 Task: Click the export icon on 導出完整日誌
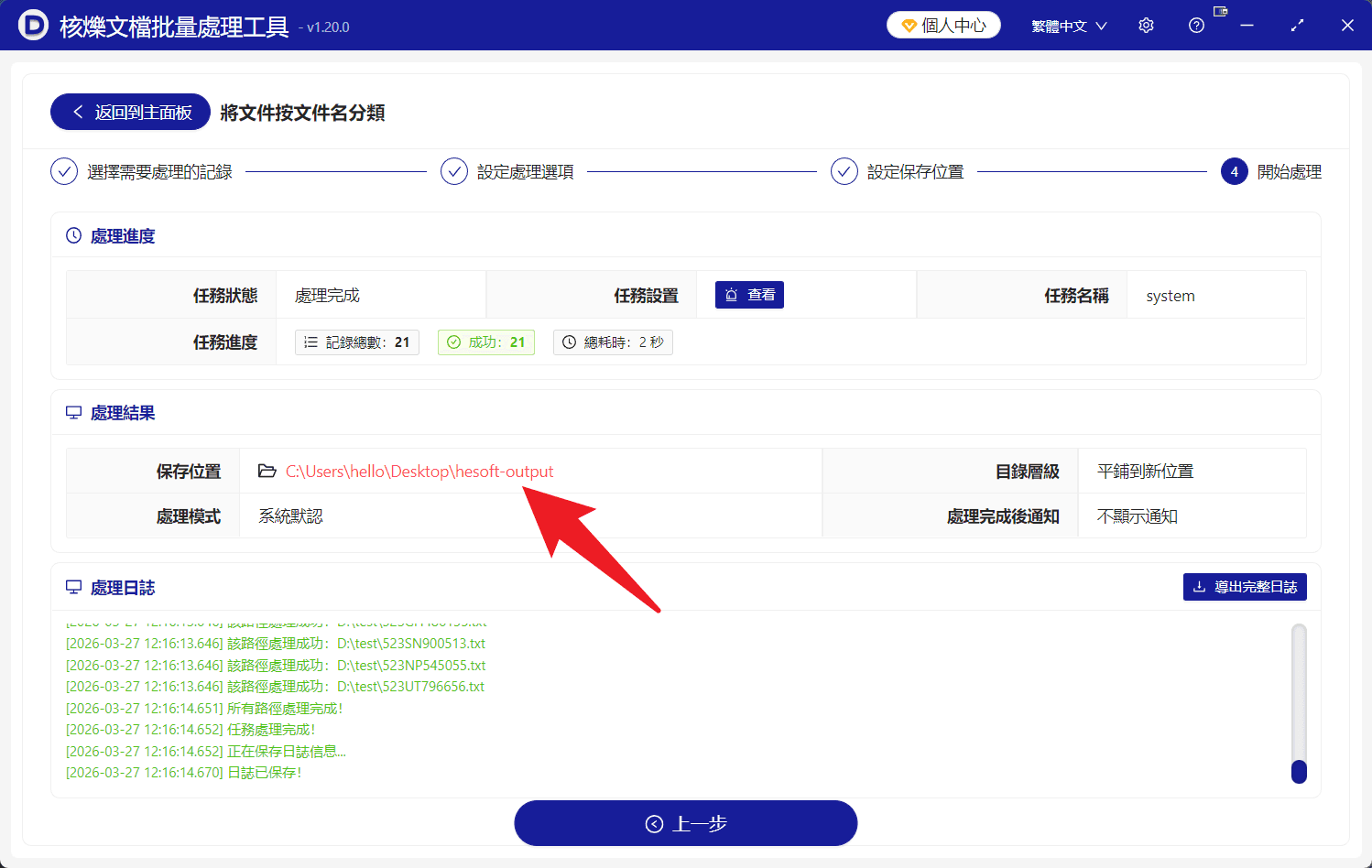1201,587
